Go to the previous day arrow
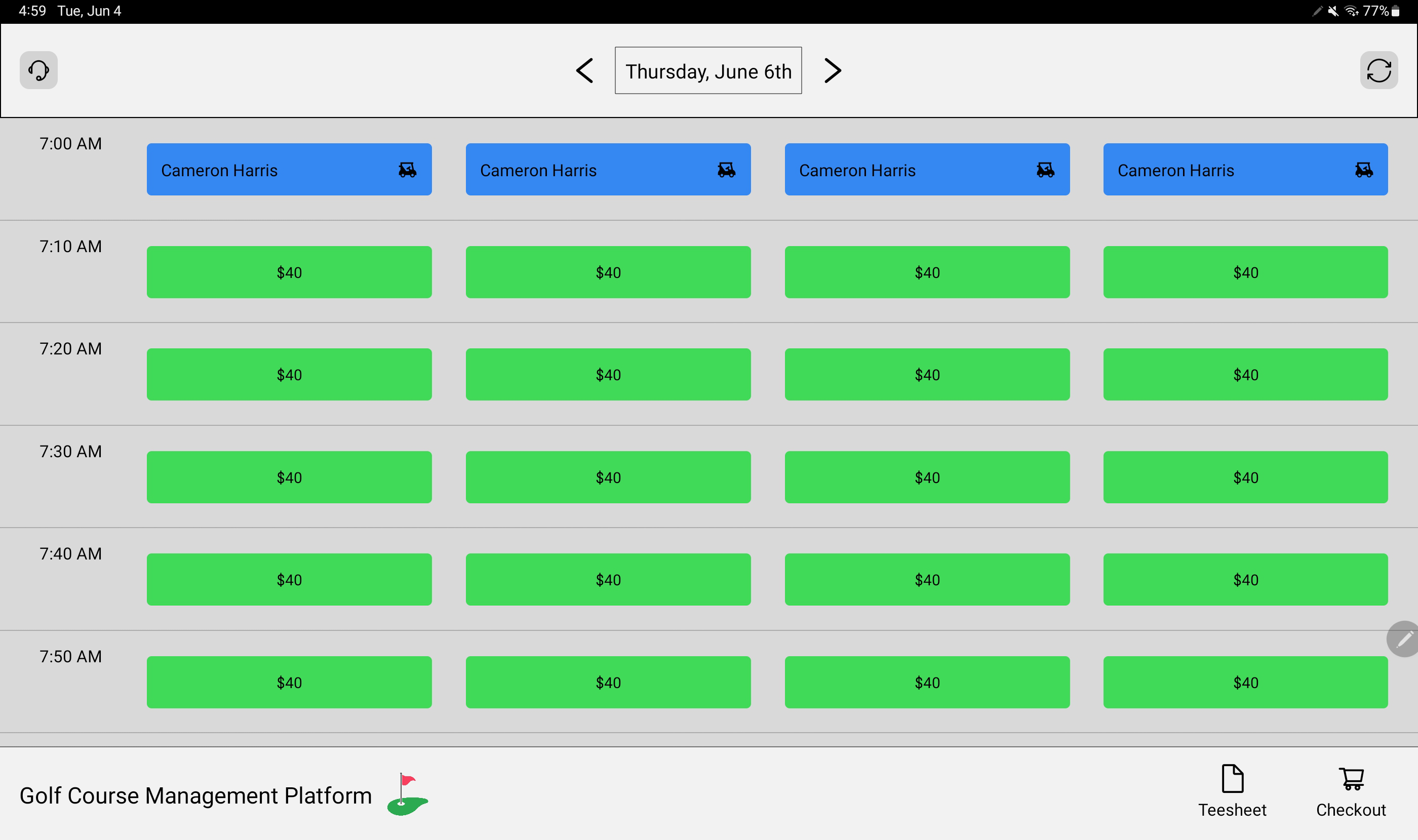1418x840 pixels. coord(584,71)
